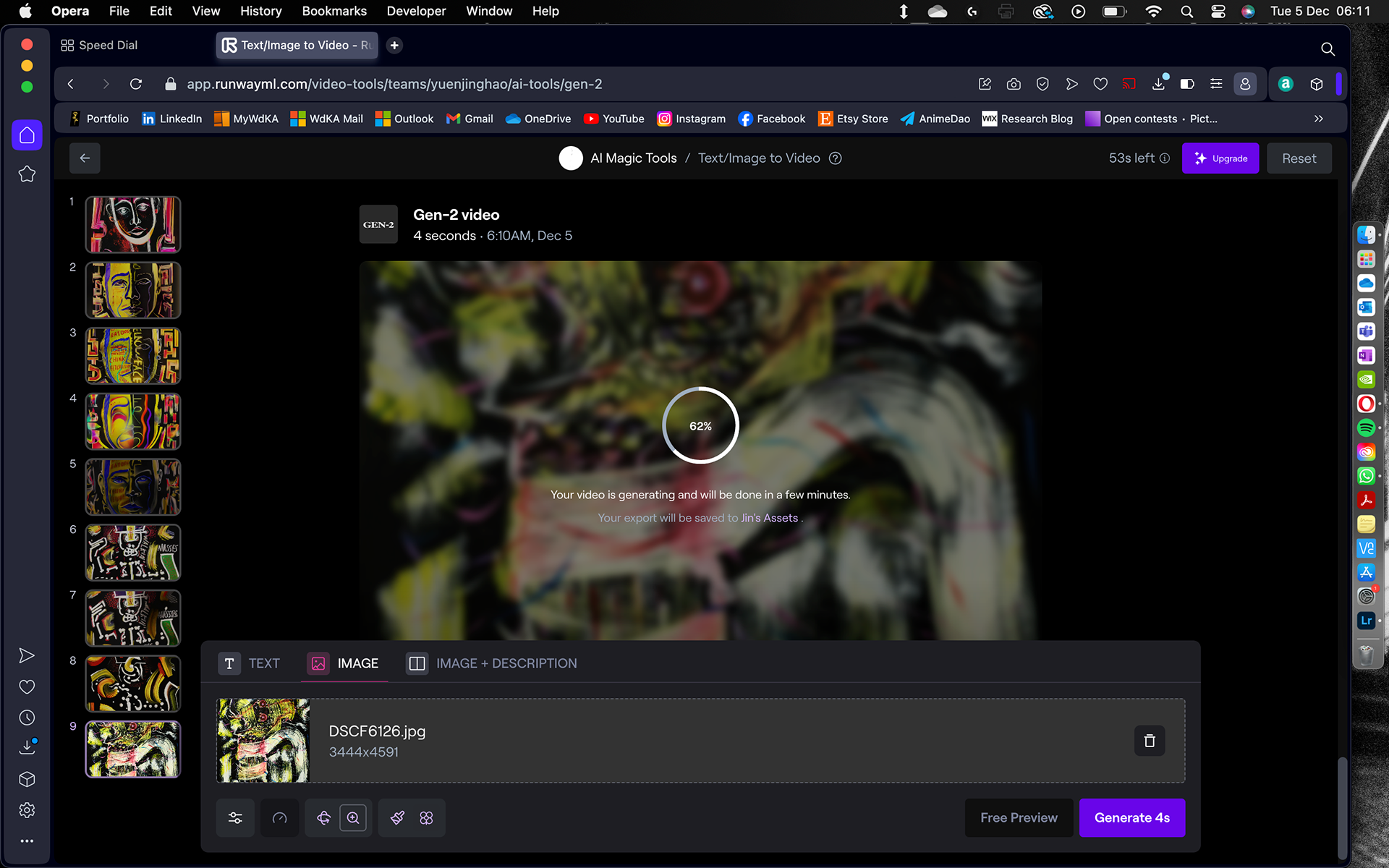This screenshot has height=868, width=1389.
Task: Click the 62% generation progress ring
Action: (x=700, y=426)
